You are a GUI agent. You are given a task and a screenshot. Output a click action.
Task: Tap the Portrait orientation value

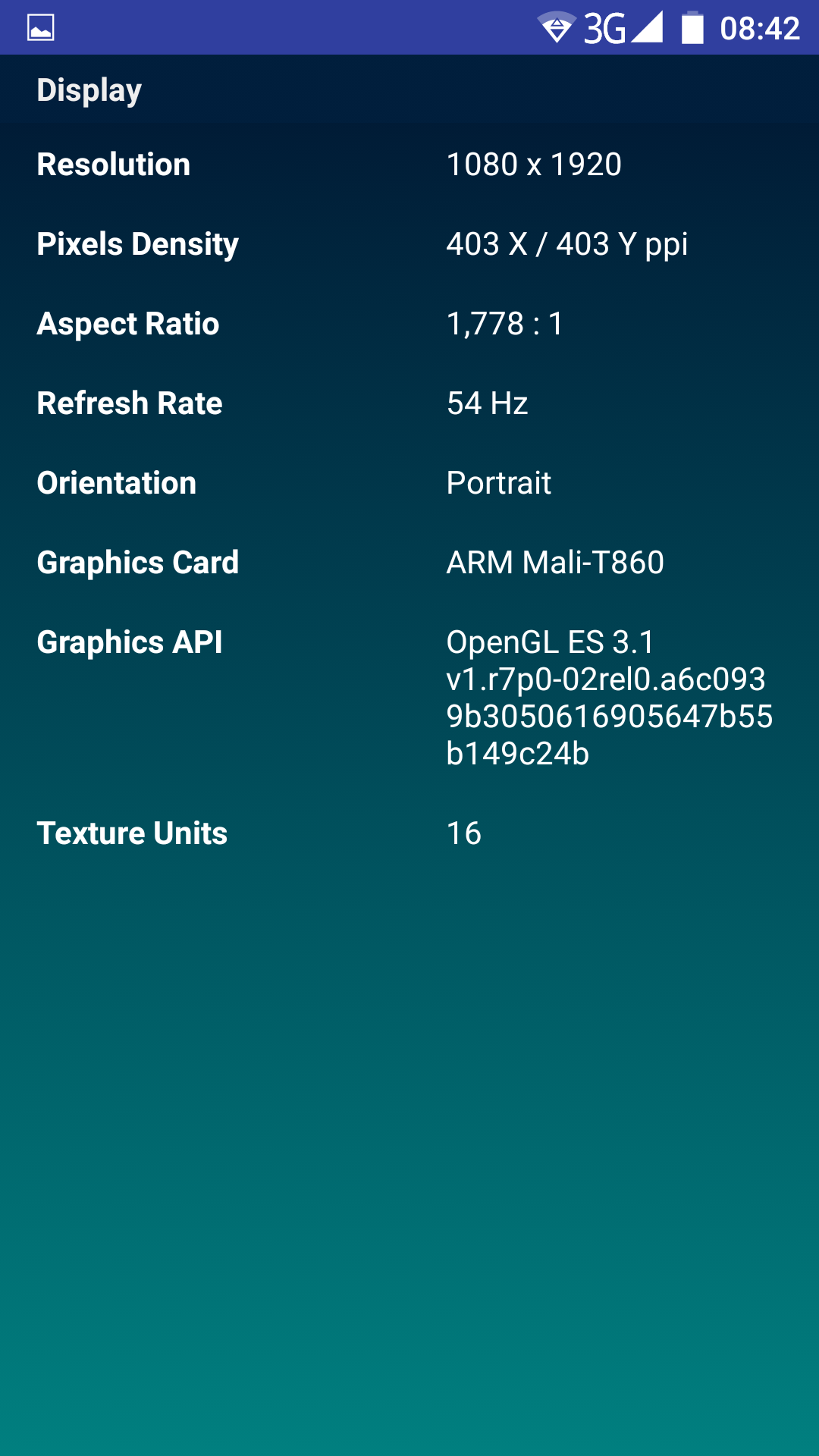[498, 483]
